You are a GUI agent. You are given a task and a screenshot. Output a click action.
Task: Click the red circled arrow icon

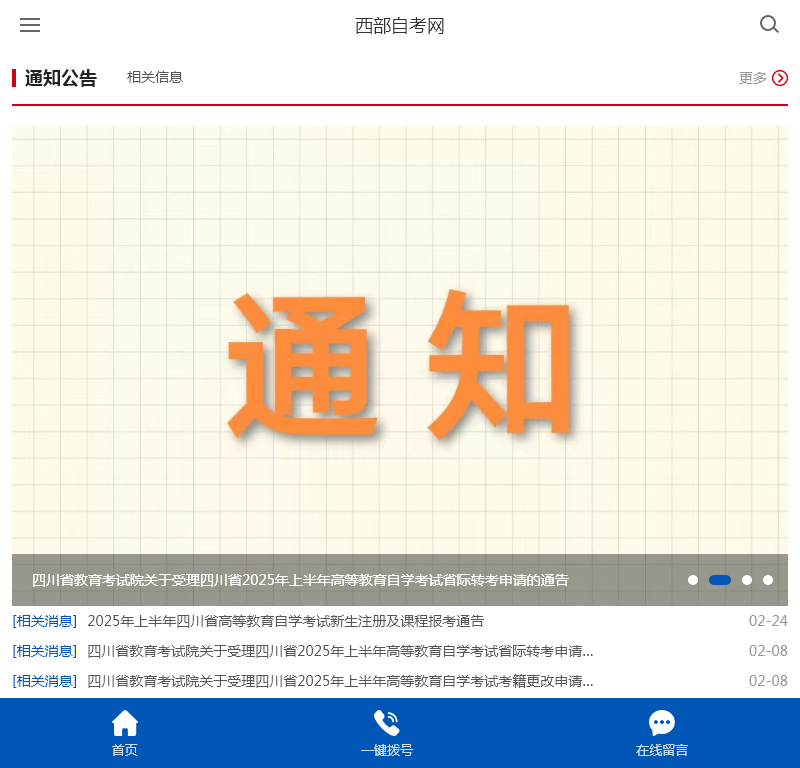click(780, 78)
